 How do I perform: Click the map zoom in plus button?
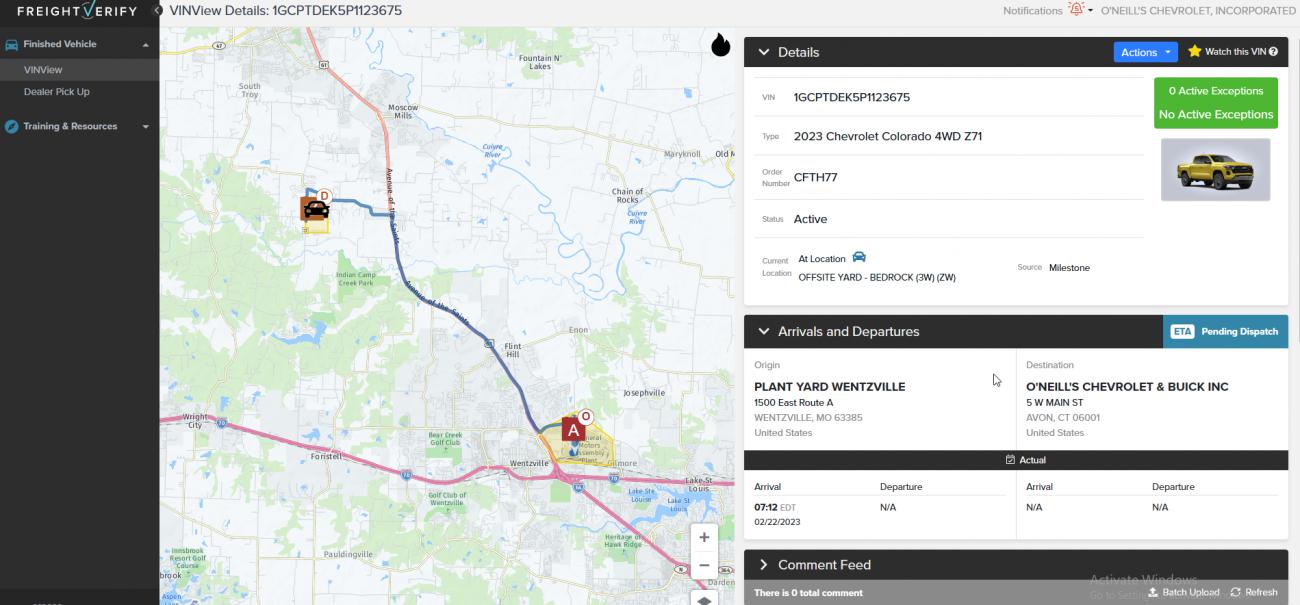click(704, 537)
